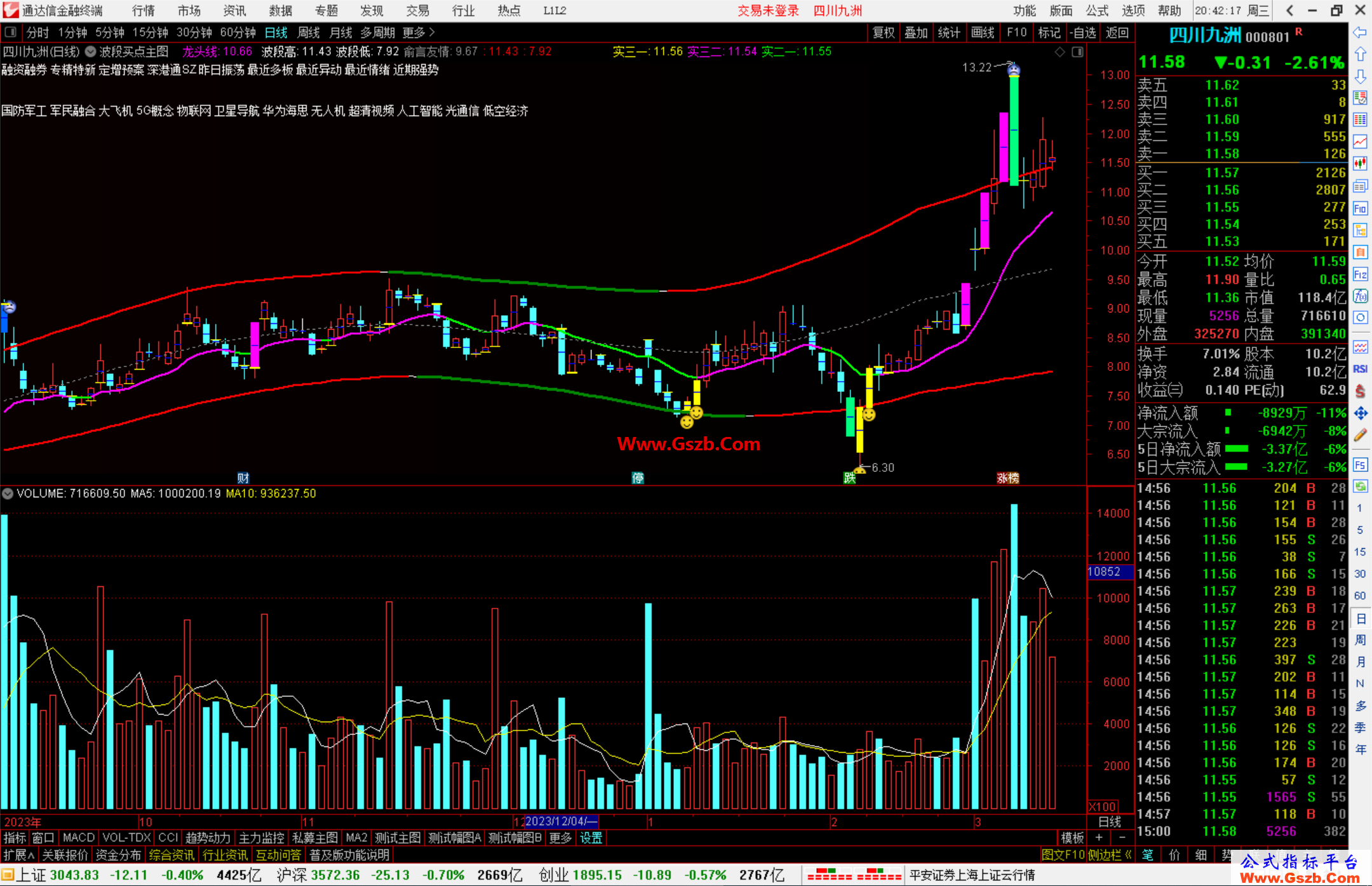This screenshot has width=1372, height=886.
Task: Click the colored grid table icon in the sidebar
Action: pos(1360,120)
